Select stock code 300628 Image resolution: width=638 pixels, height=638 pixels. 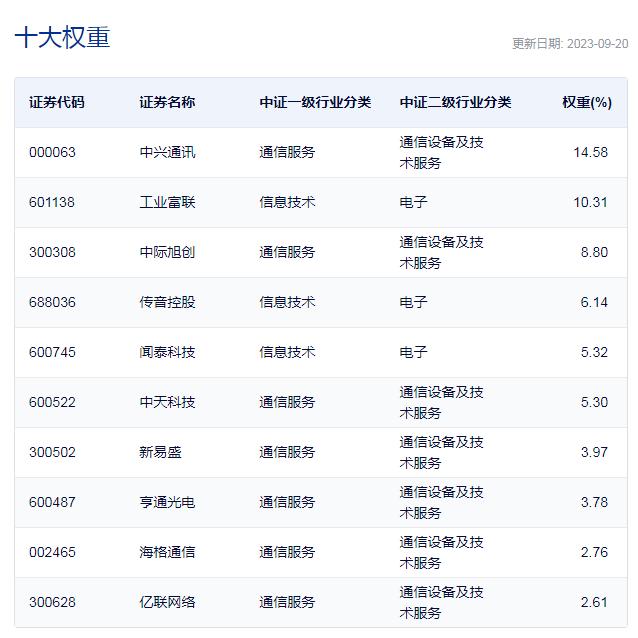click(52, 603)
